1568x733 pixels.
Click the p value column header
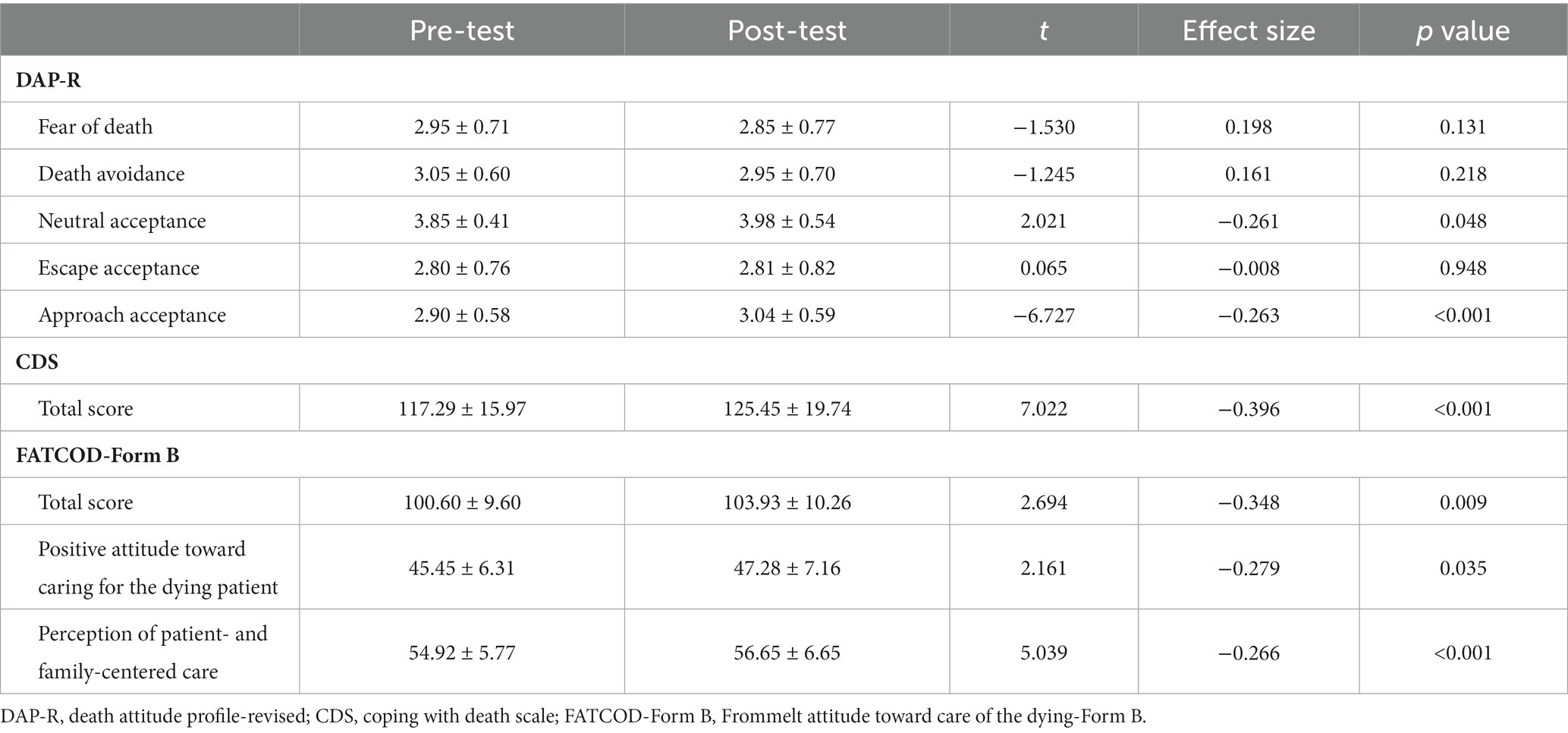[1463, 30]
